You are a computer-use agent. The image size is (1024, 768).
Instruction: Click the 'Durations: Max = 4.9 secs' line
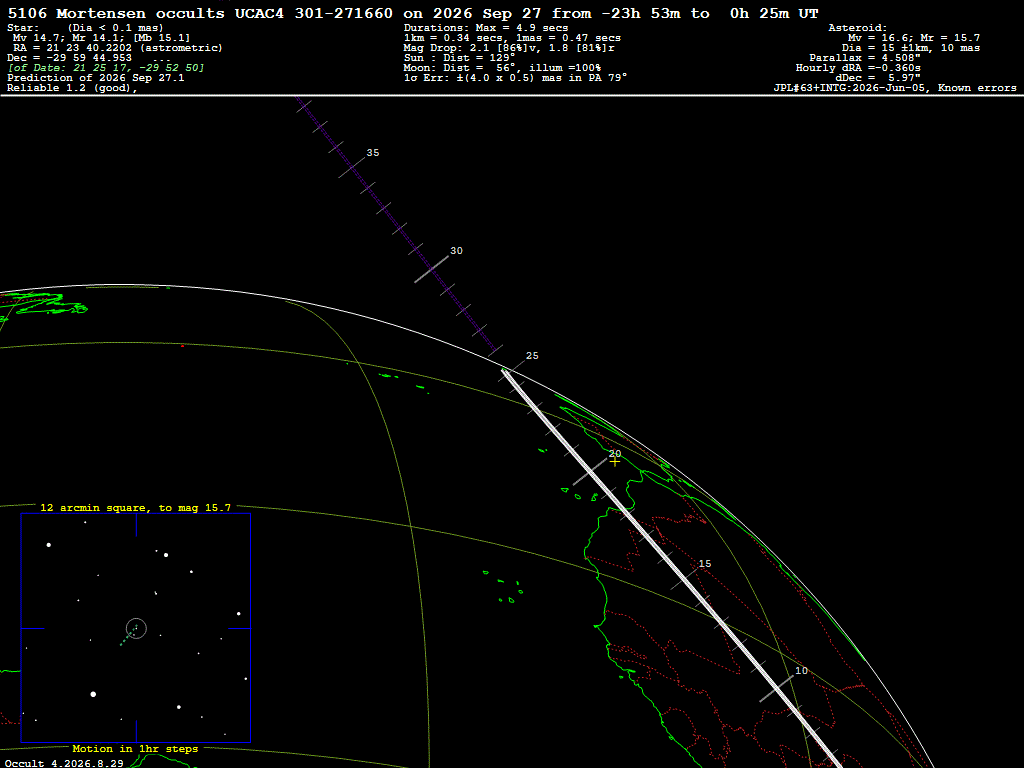486,28
